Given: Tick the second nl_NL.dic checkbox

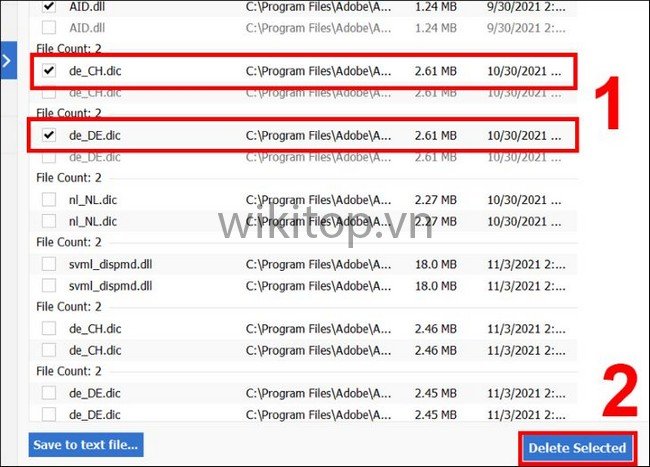Looking at the screenshot, I should coord(49,221).
